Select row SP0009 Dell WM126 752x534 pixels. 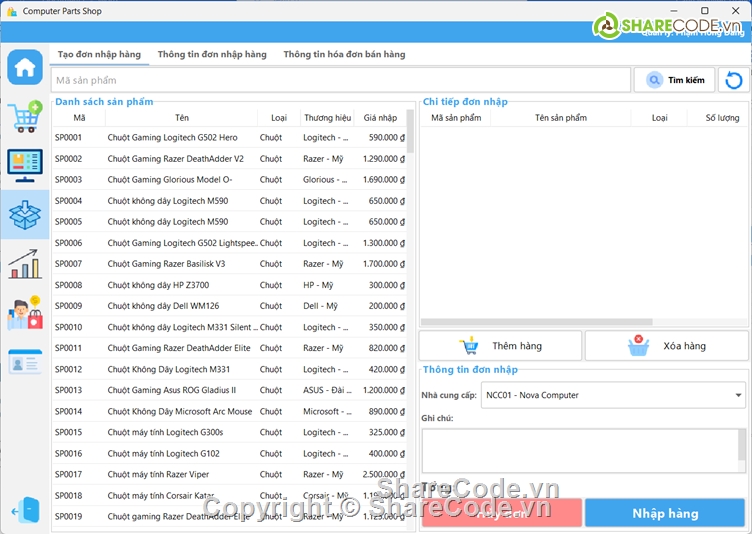click(x=229, y=306)
